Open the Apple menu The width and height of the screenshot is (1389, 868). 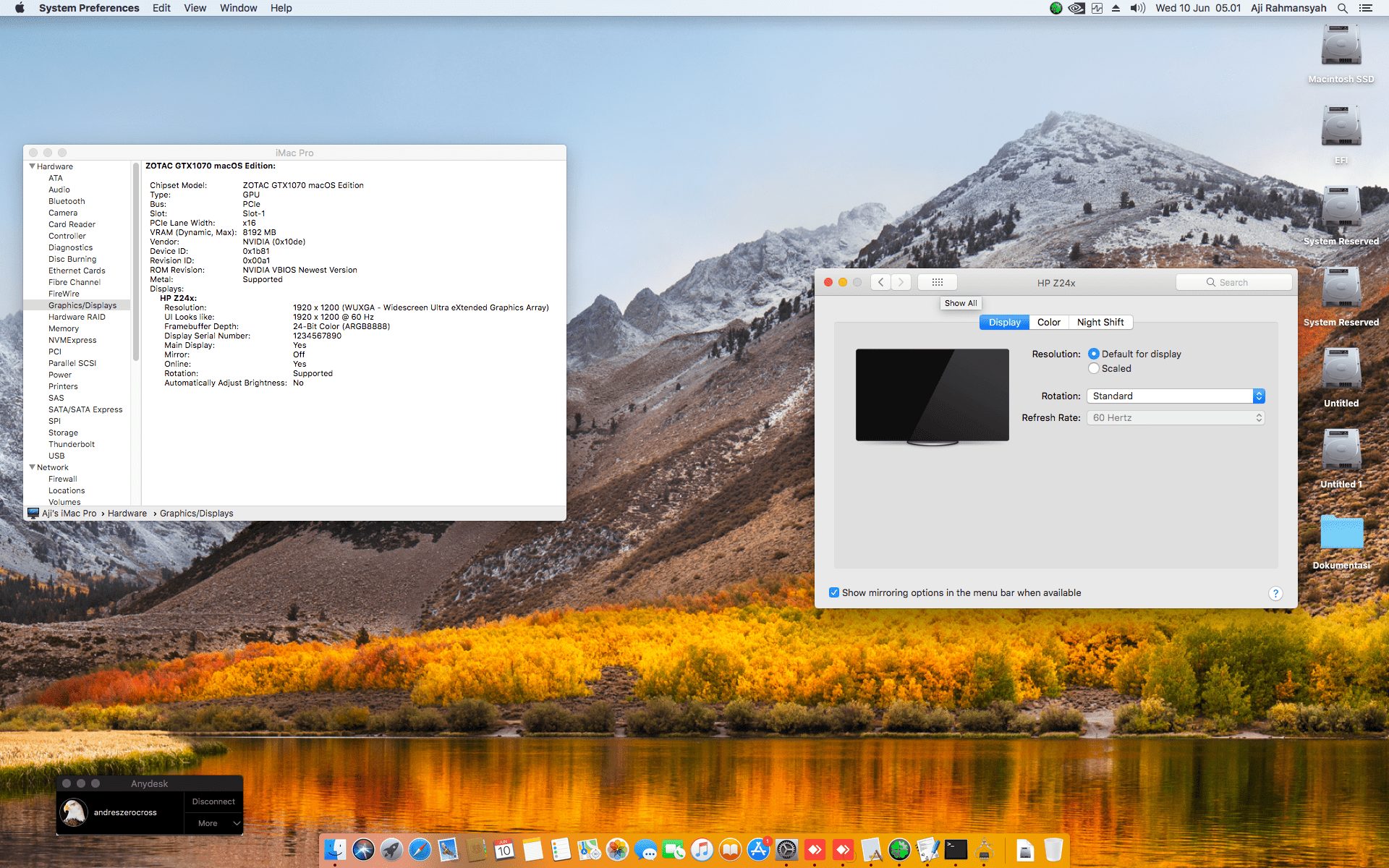20,8
